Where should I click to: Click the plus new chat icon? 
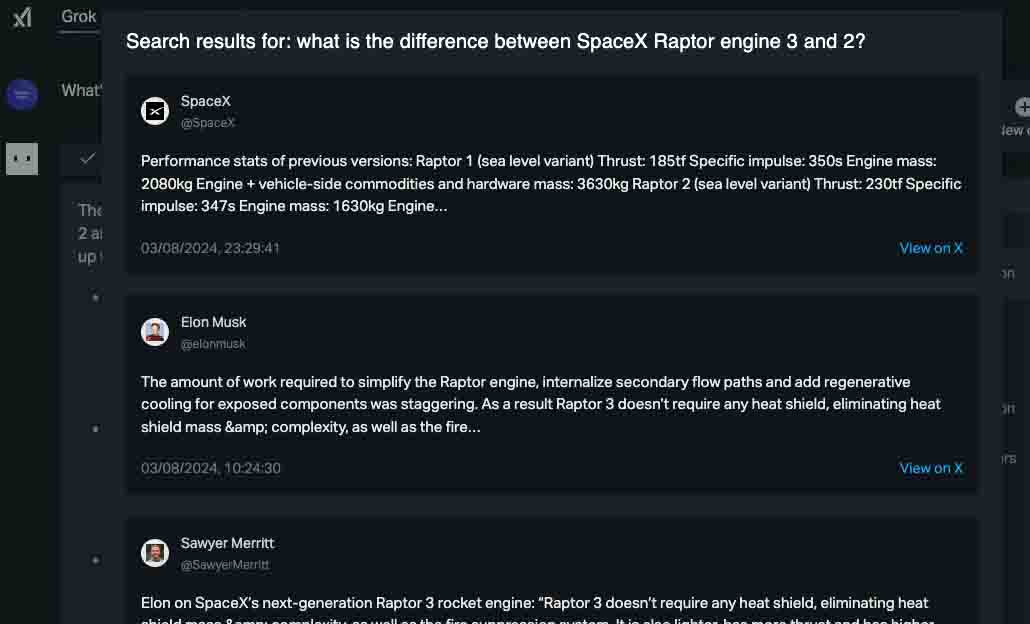pos(1022,107)
